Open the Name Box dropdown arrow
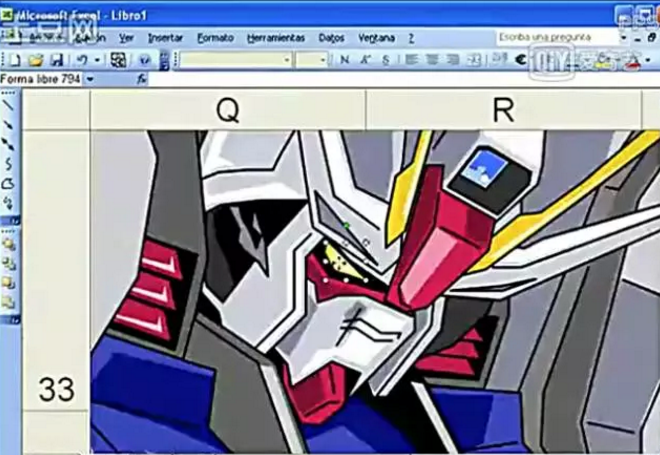The image size is (660, 455). 90,79
